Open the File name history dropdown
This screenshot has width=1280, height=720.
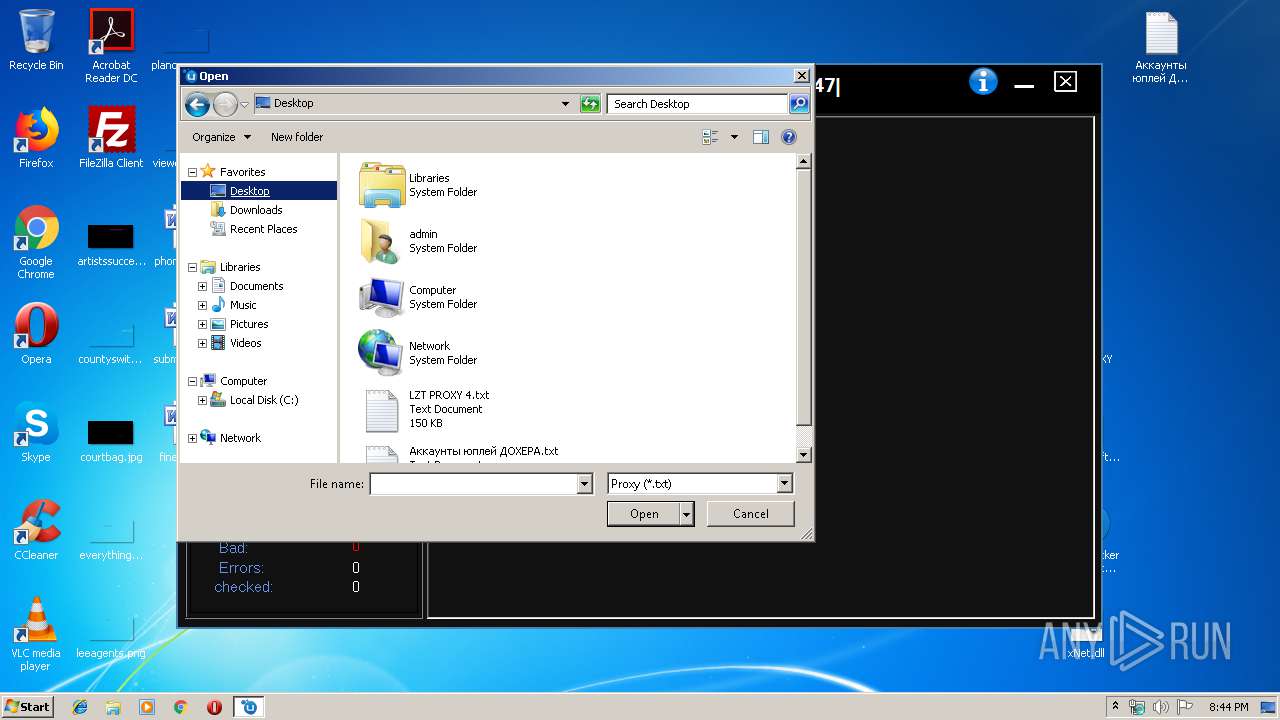[584, 484]
